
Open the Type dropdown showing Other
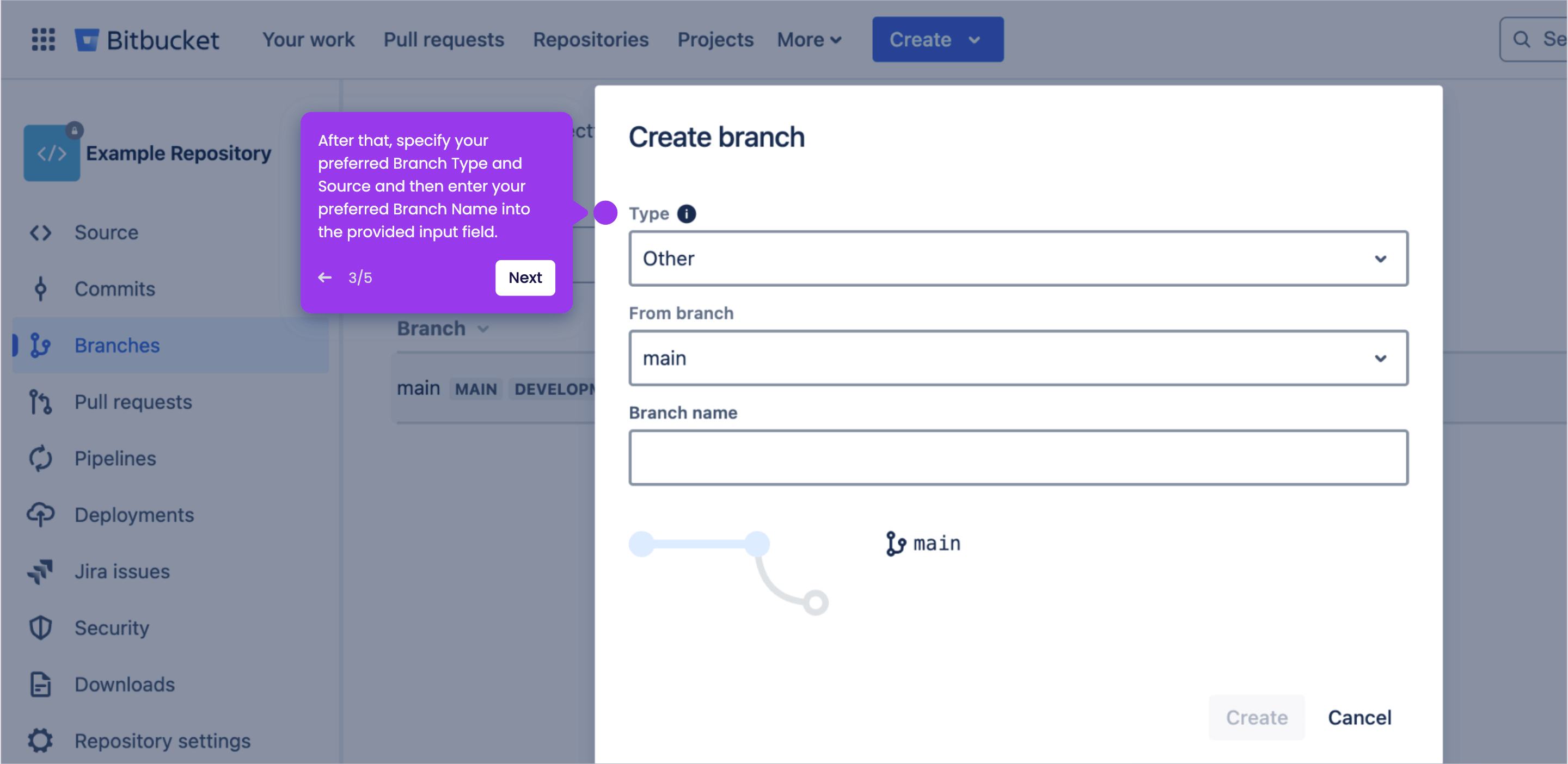pos(1018,258)
